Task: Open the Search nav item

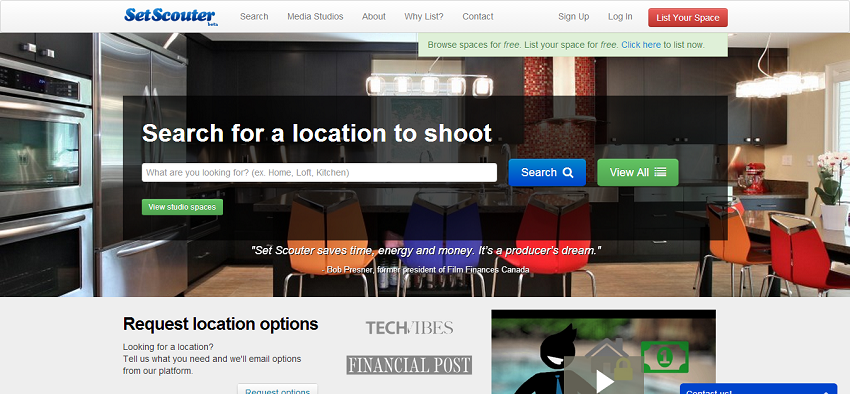Action: 254,16
